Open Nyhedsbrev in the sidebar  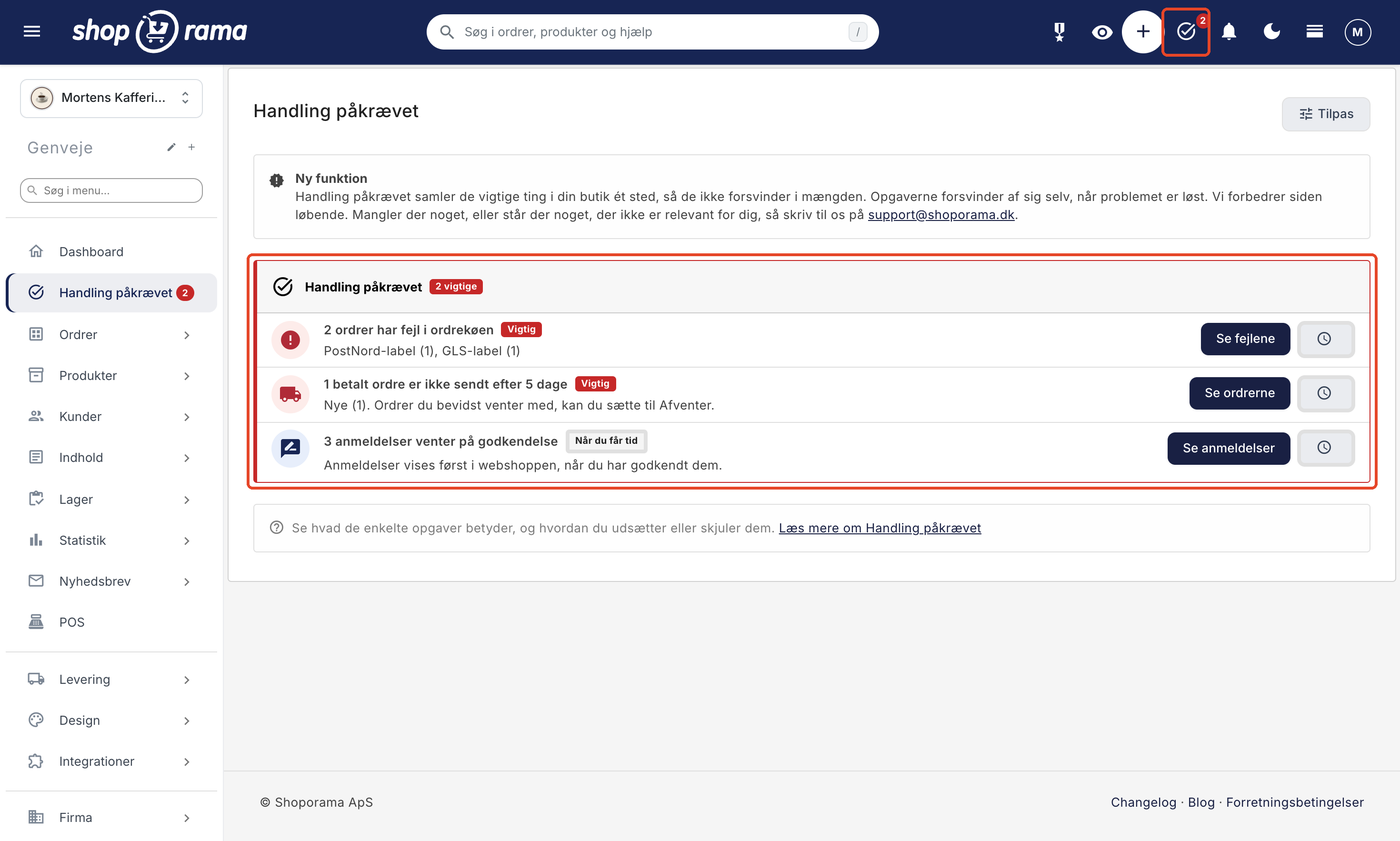111,581
